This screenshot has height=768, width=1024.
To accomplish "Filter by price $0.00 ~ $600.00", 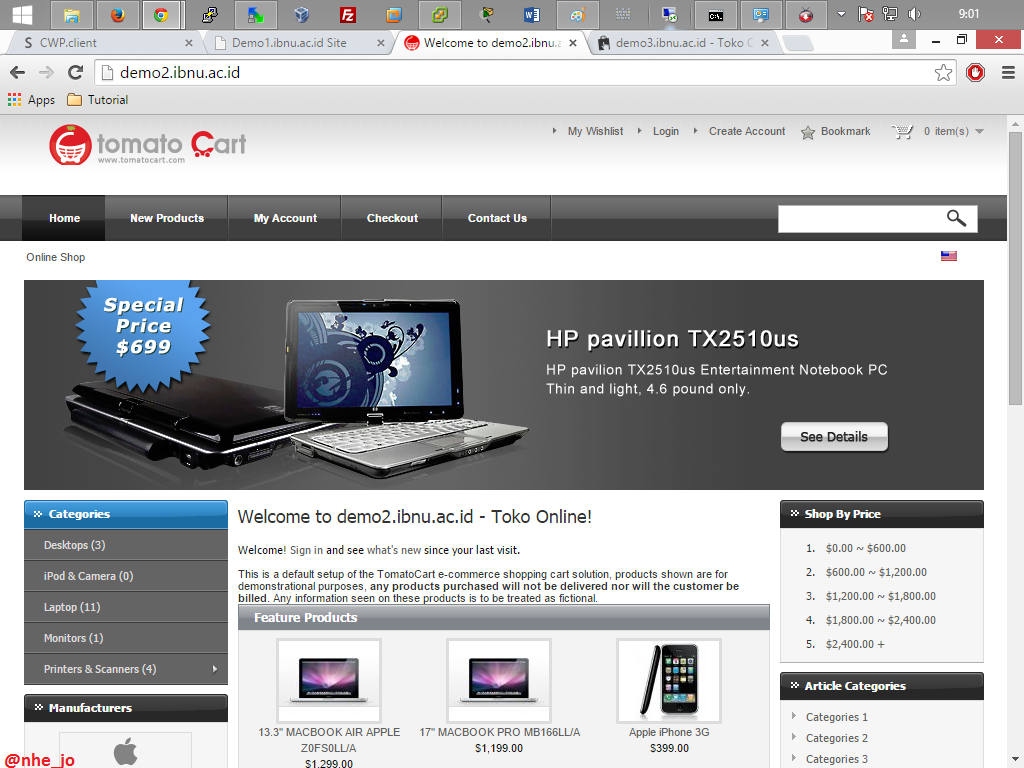I will tap(865, 548).
